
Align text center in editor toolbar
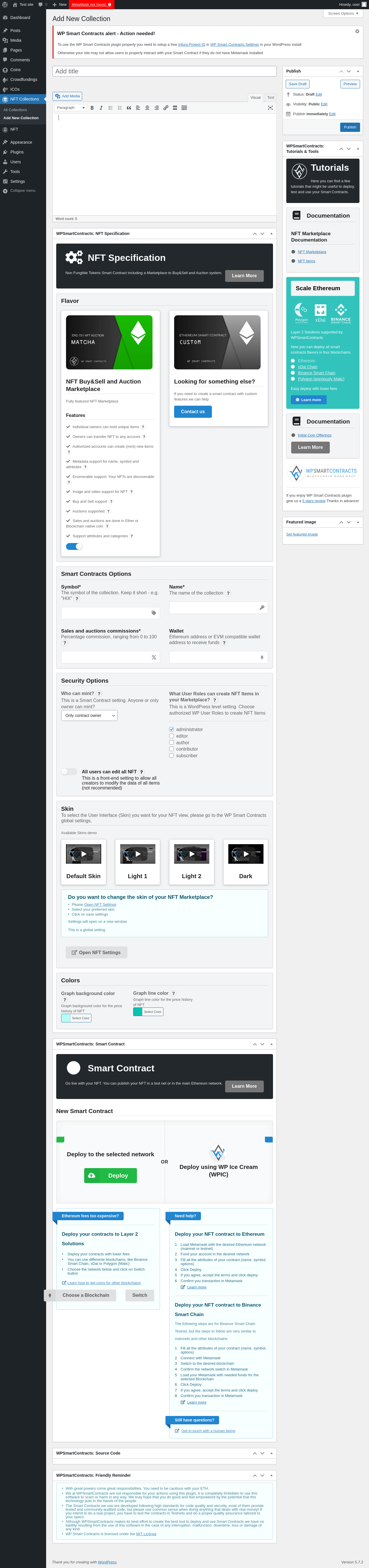coord(147,108)
